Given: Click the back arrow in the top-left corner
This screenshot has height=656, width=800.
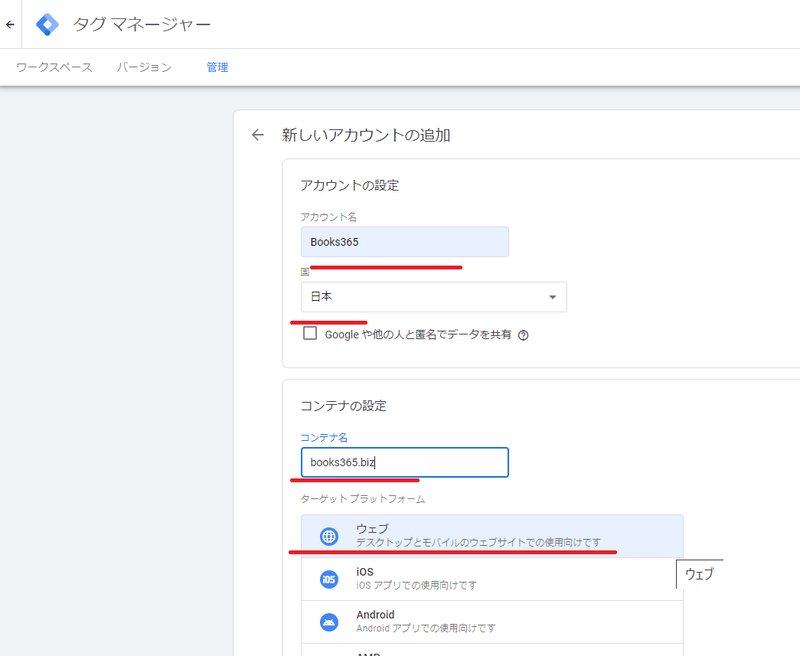Looking at the screenshot, I should pos(10,24).
